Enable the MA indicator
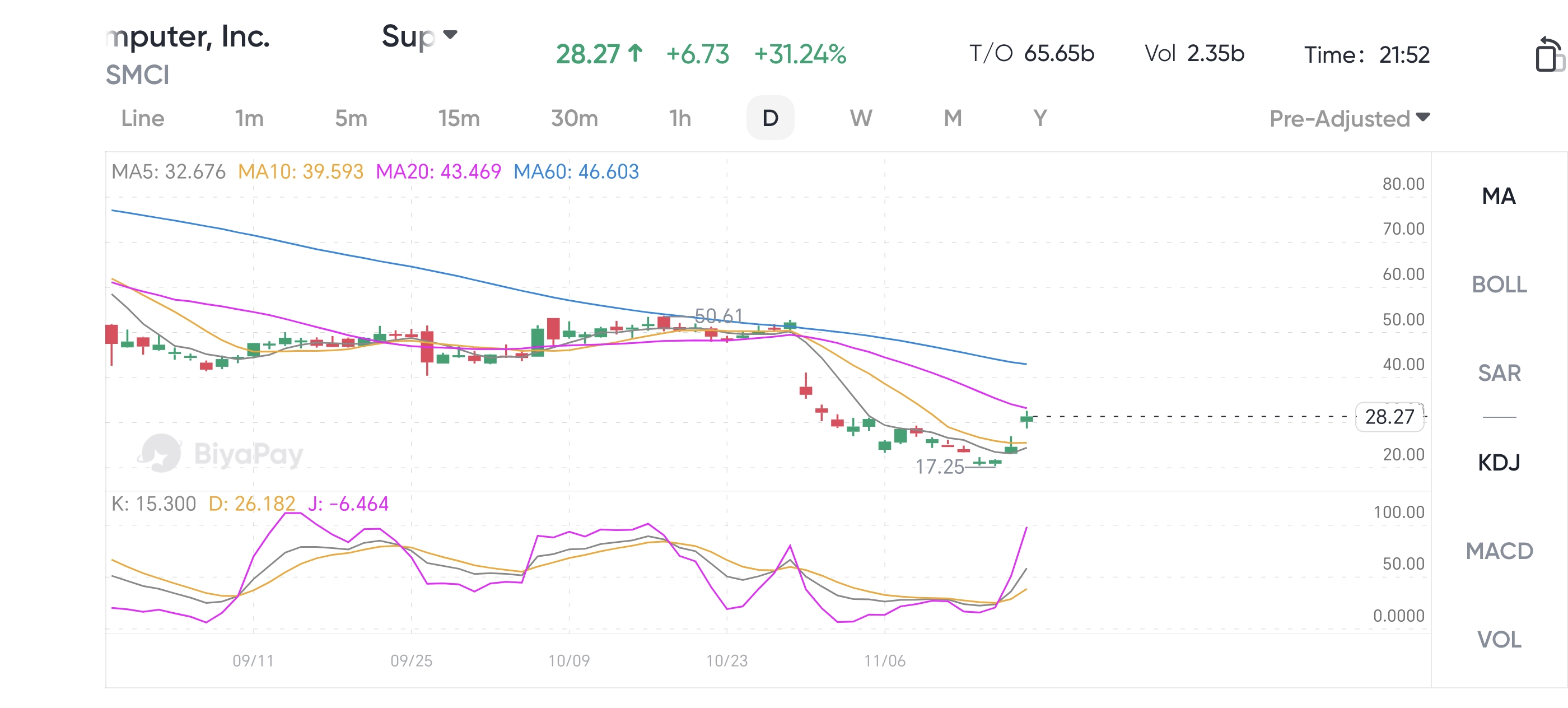The image size is (1568, 708). tap(1499, 196)
